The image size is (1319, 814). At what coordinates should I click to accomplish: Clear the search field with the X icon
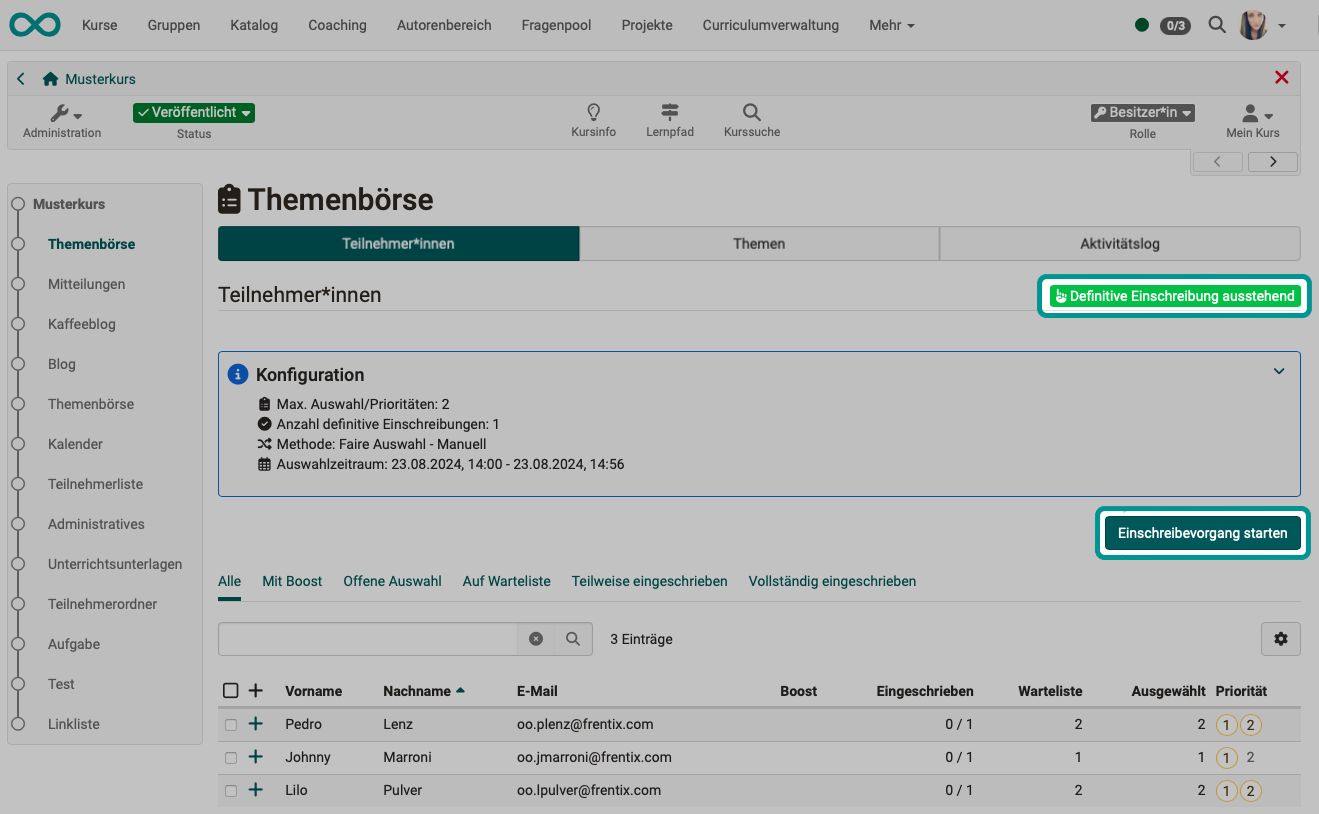[537, 638]
